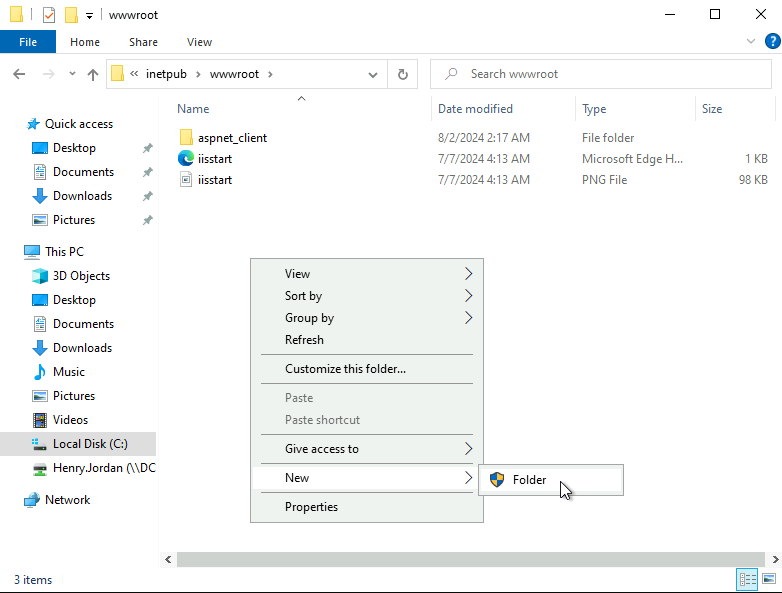Screen dimensions: 782x593
Task: Open the Home ribbon tab
Action: click(85, 42)
